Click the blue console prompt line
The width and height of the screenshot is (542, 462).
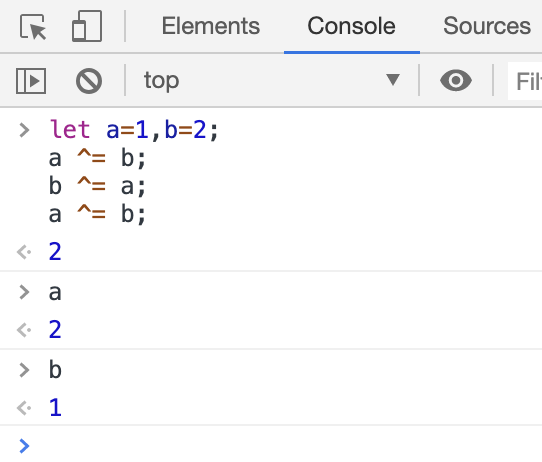tap(271, 445)
